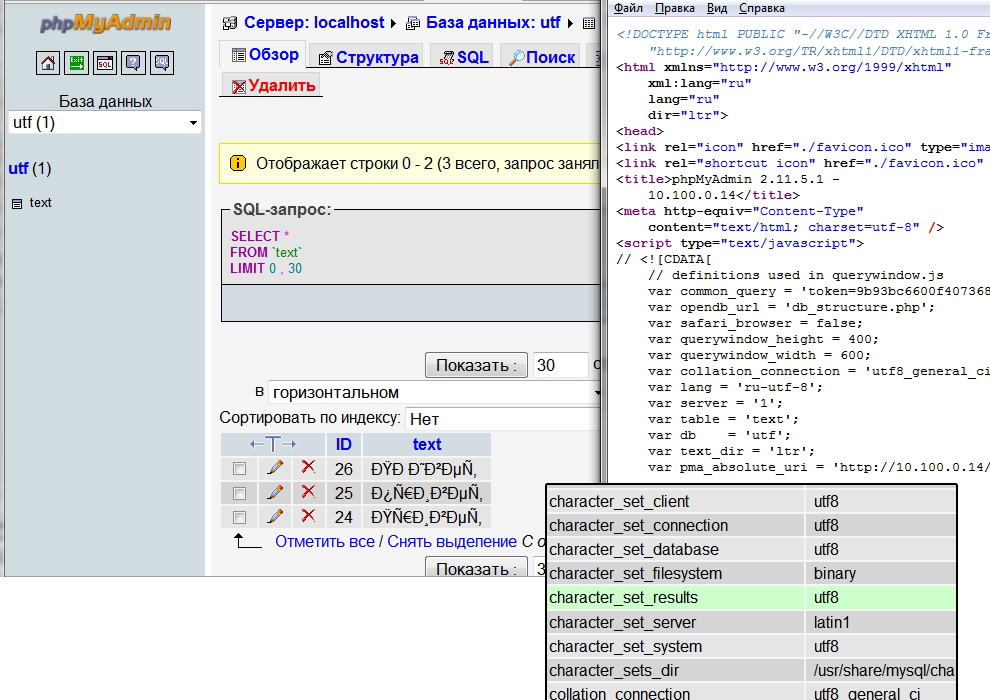Click the pencil edit icon for row 26
This screenshot has width=990, height=700.
[274, 468]
